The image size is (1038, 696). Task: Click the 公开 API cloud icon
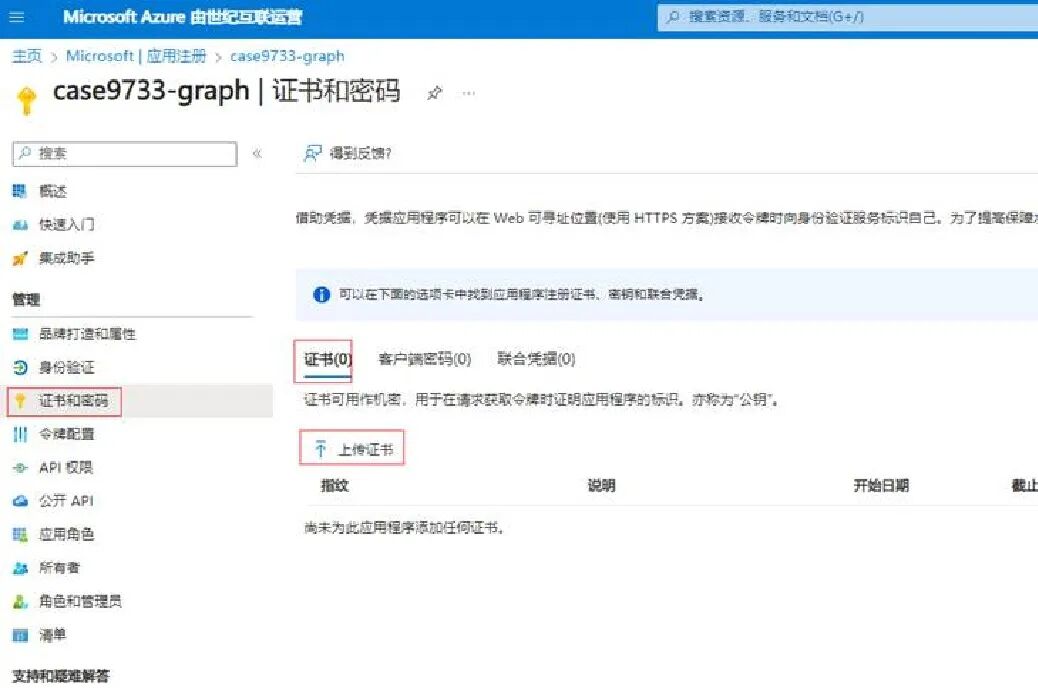tap(20, 501)
